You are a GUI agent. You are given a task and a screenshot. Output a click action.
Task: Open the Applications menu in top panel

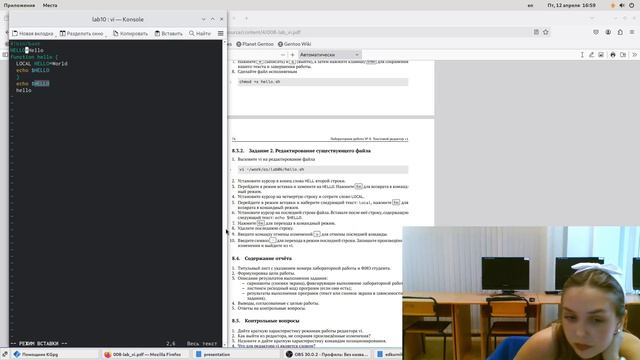click(19, 5)
